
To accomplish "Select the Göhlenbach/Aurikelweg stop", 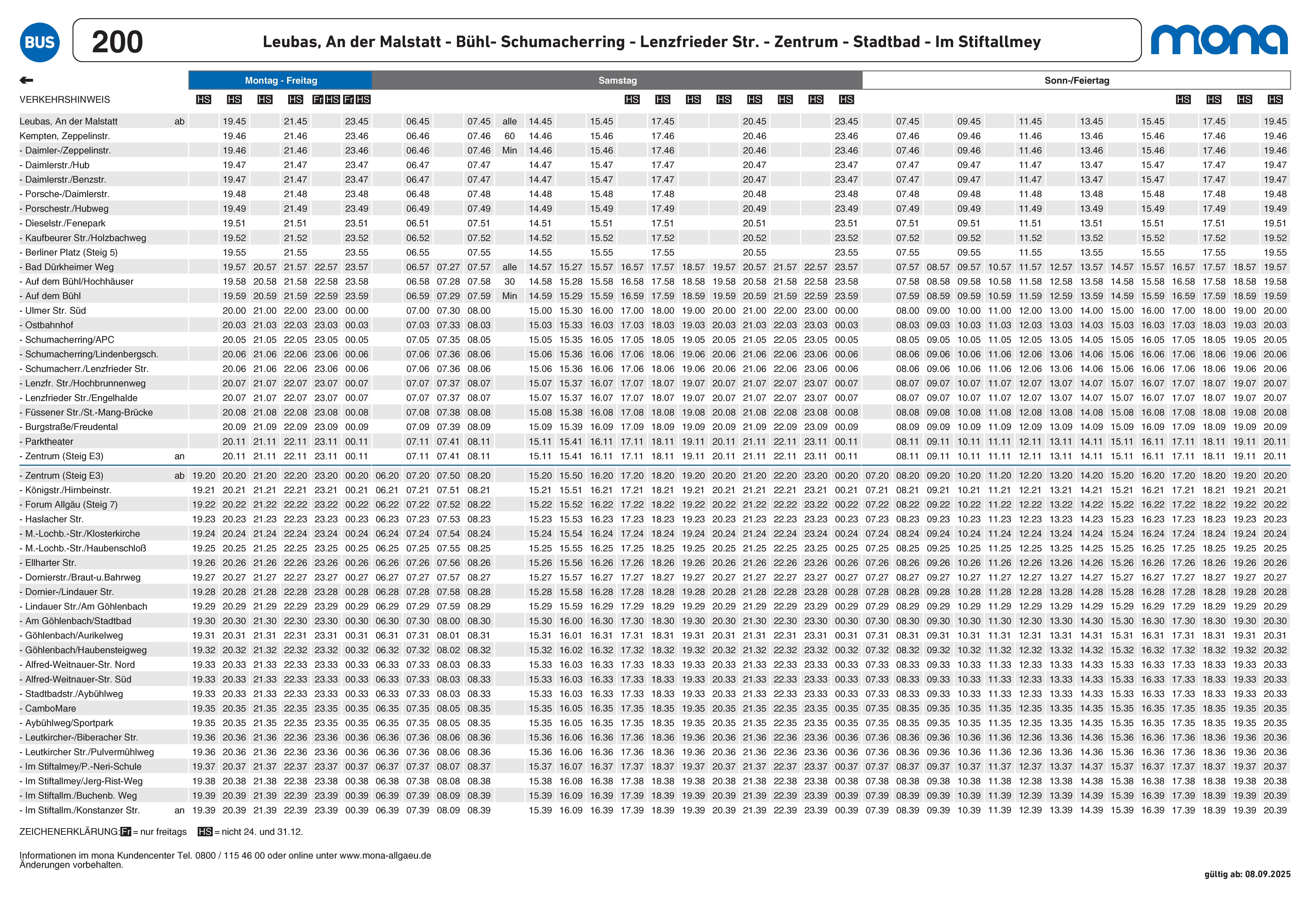I will pos(71,636).
